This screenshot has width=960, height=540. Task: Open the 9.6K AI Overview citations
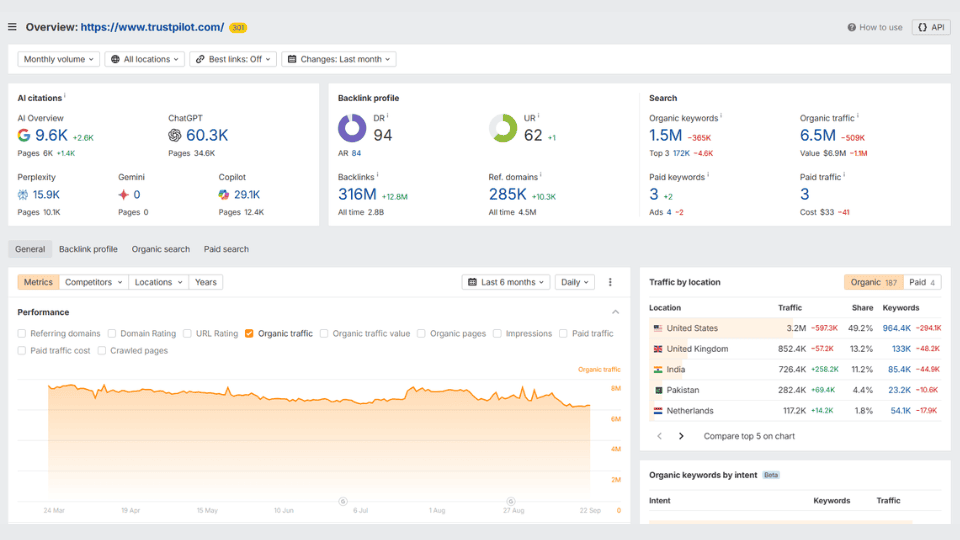[x=51, y=135]
